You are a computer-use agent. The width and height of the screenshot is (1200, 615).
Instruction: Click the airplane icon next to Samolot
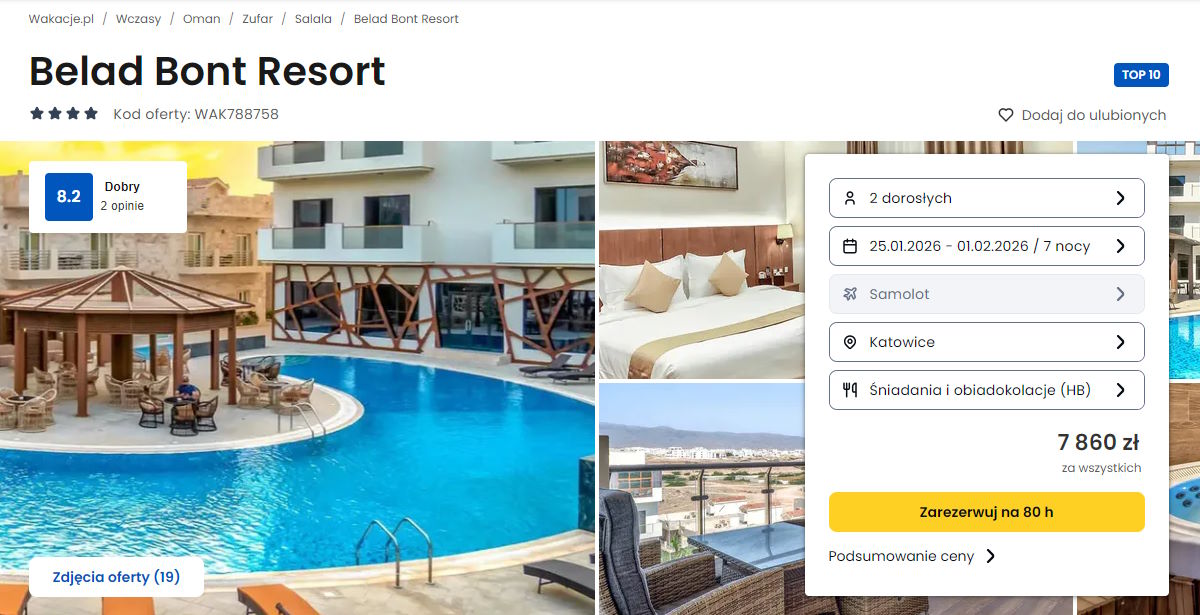coord(850,294)
